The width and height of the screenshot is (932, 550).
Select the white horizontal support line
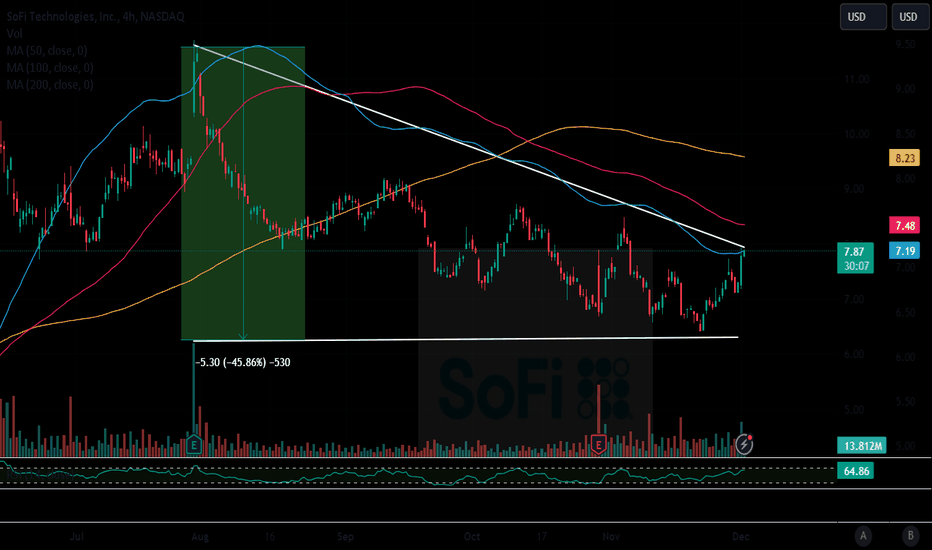466,339
